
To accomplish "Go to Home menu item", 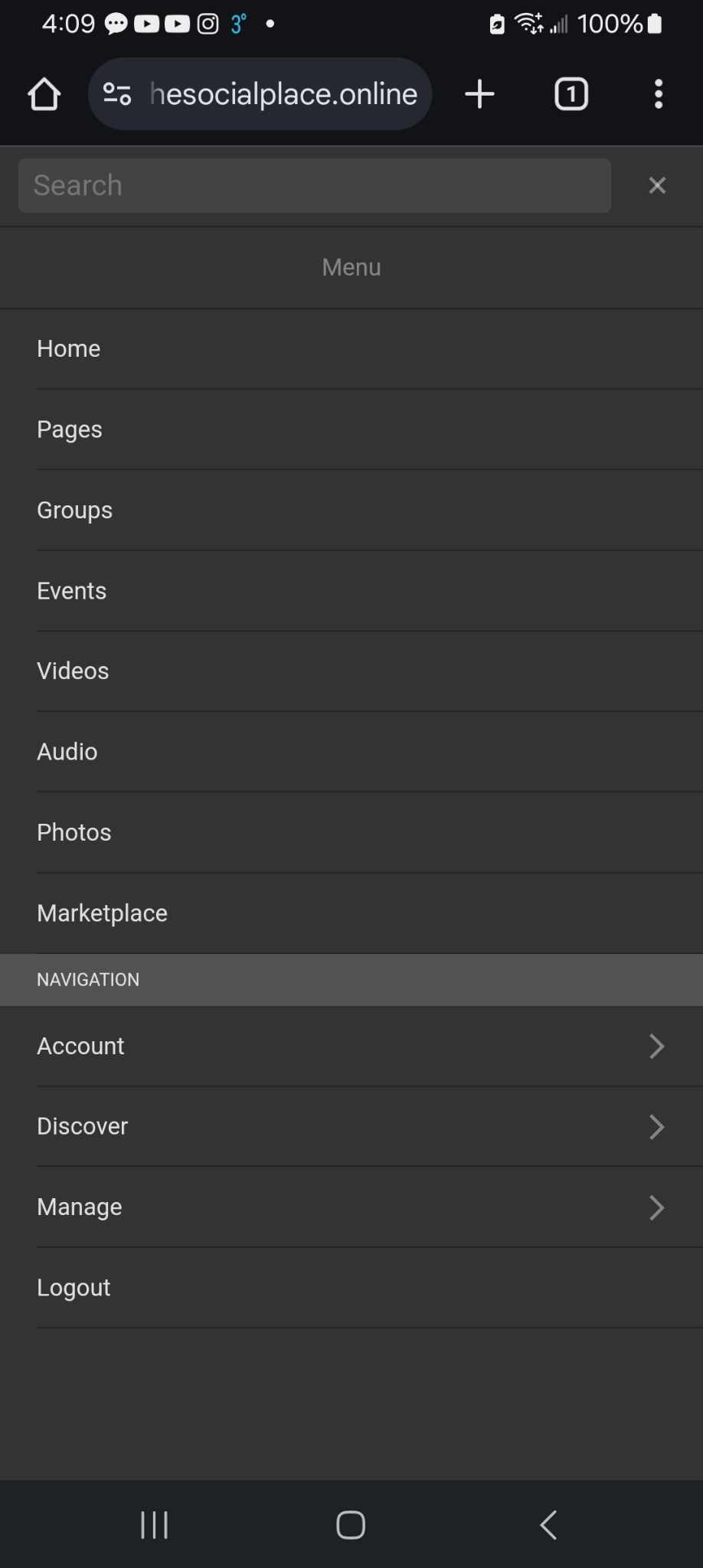I will 69,349.
